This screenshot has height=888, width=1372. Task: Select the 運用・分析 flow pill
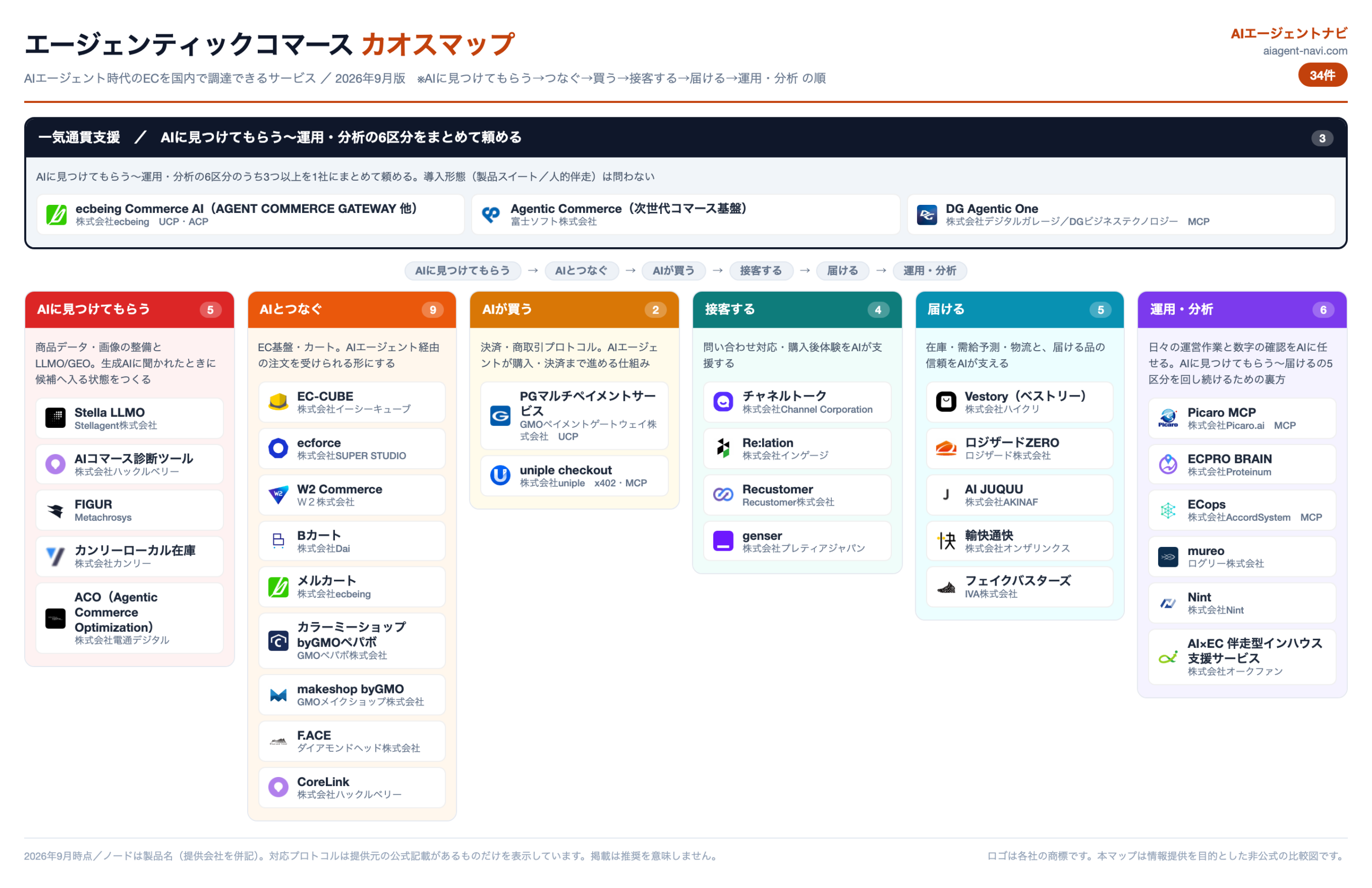[x=929, y=270]
